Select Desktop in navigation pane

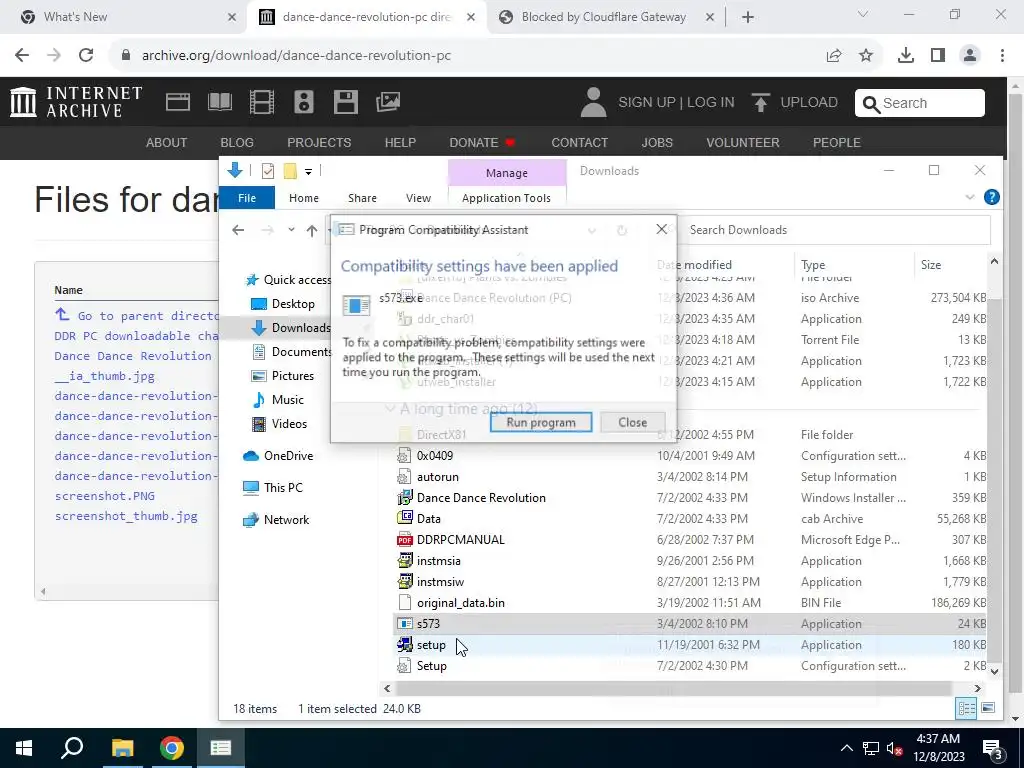tap(293, 304)
